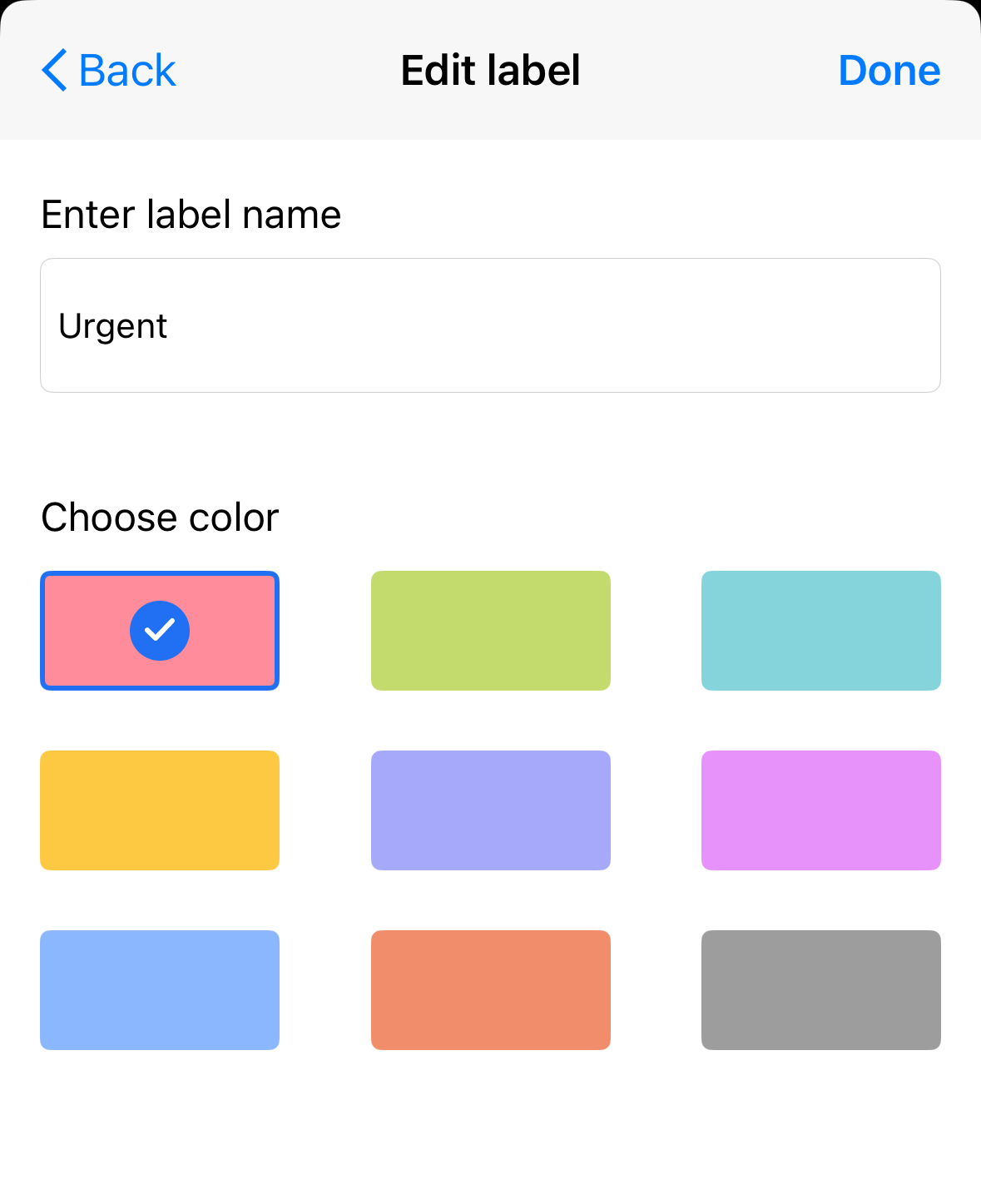Click the Choose color section heading

point(161,517)
